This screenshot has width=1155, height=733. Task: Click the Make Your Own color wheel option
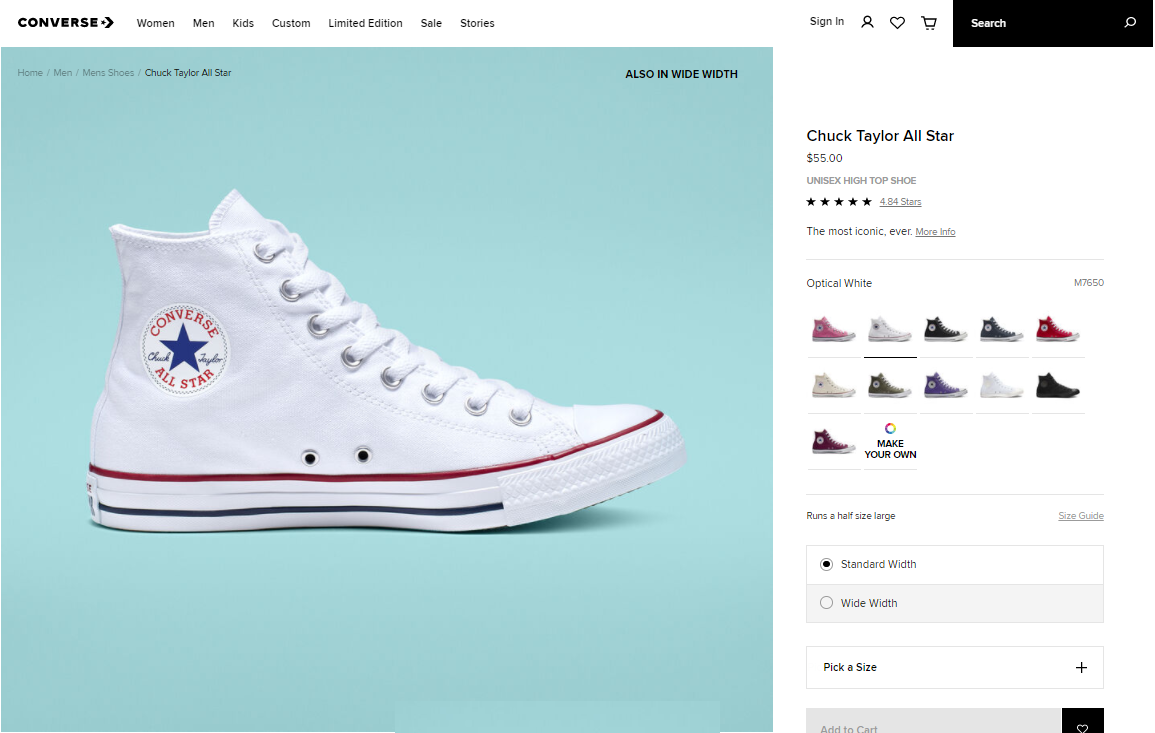coord(890,442)
